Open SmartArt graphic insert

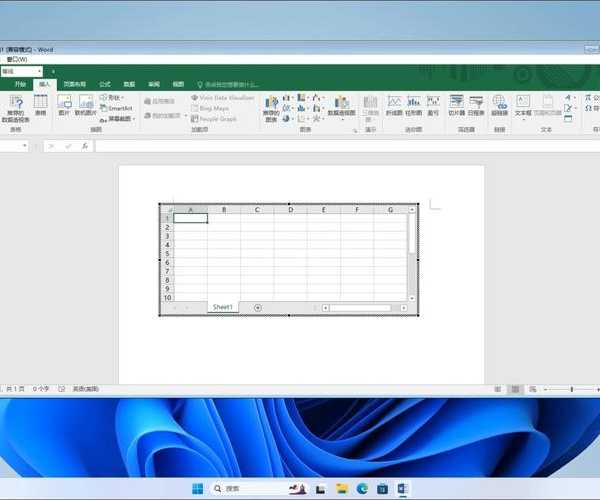pyautogui.click(x=120, y=108)
